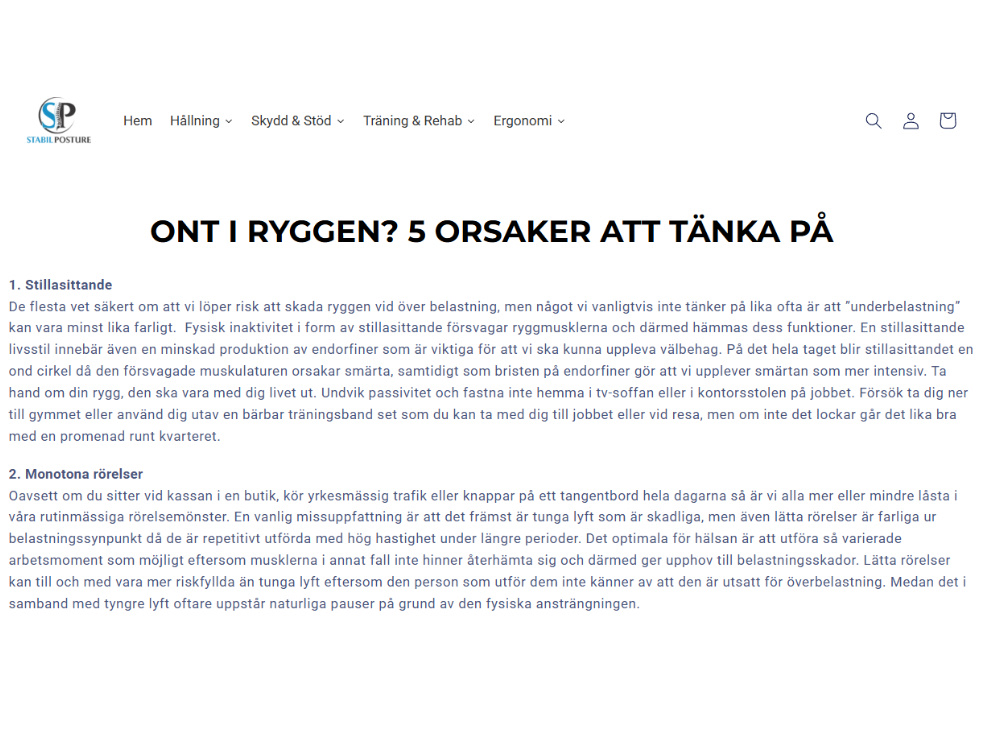Click the text "med en promenad runt kvarteret."
Screen dimensions: 1000x750
tap(115, 436)
